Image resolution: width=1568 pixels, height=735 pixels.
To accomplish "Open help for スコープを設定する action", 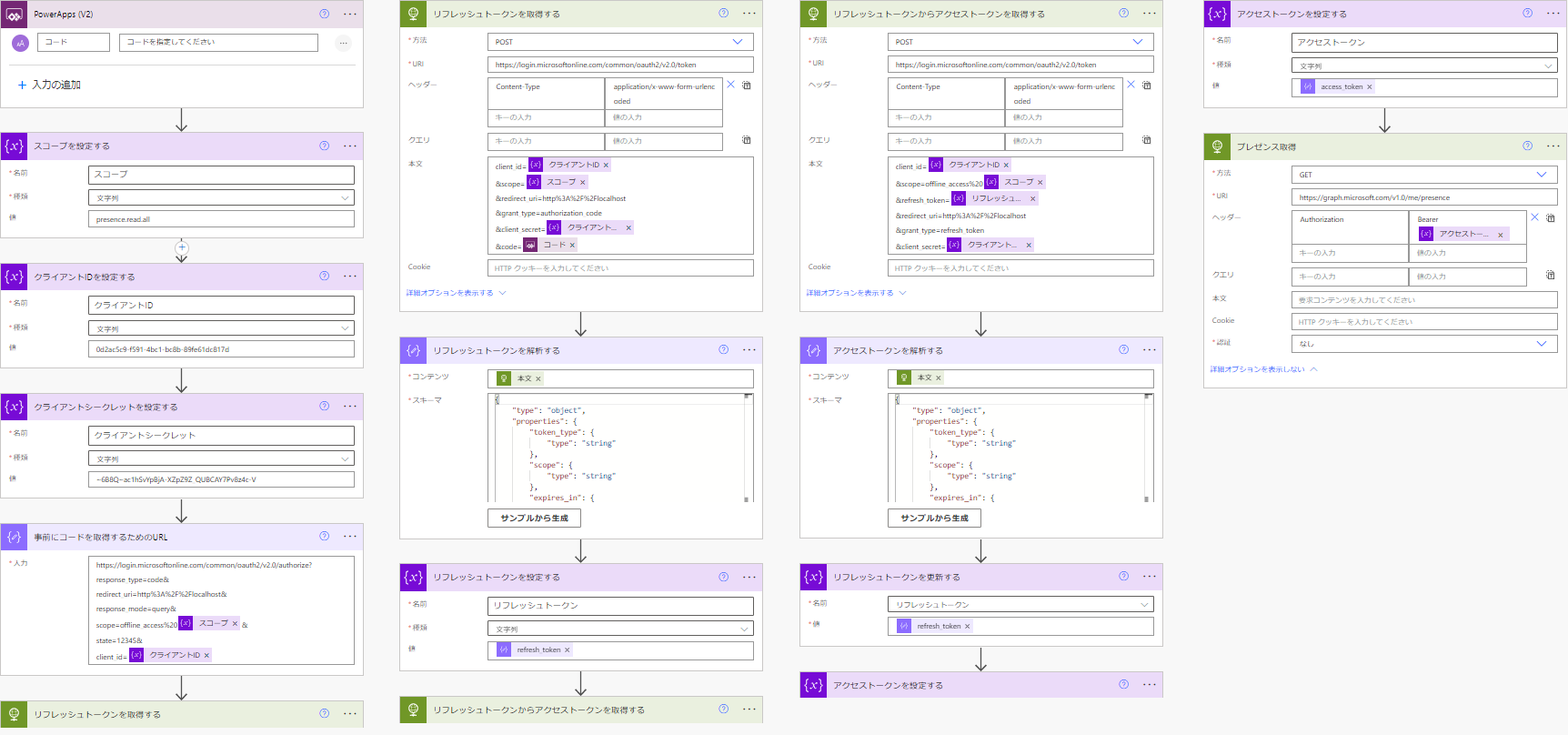I will coord(325,146).
